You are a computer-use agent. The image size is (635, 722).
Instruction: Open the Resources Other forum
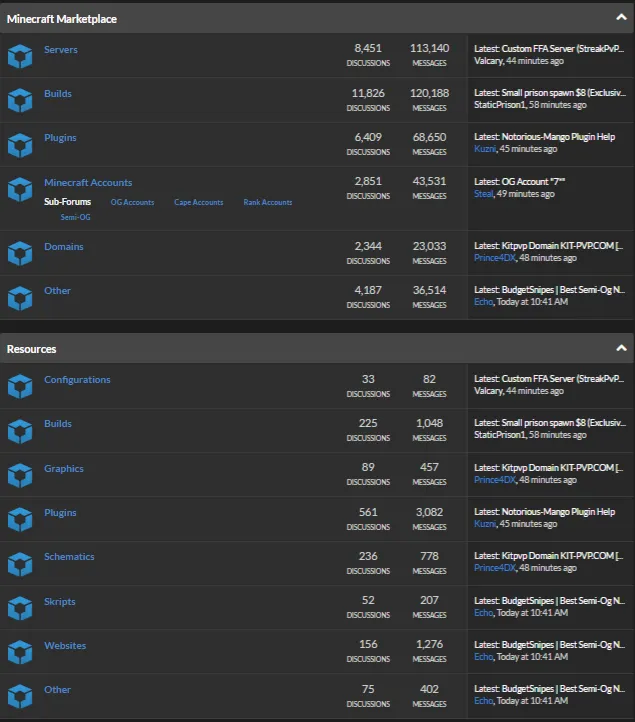(x=58, y=689)
